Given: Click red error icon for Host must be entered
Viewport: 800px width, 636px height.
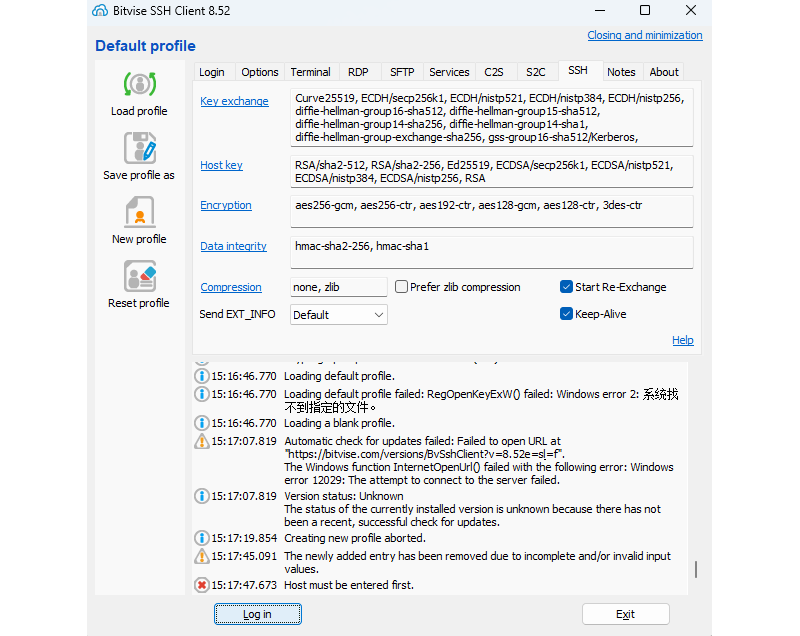Looking at the screenshot, I should [x=202, y=585].
